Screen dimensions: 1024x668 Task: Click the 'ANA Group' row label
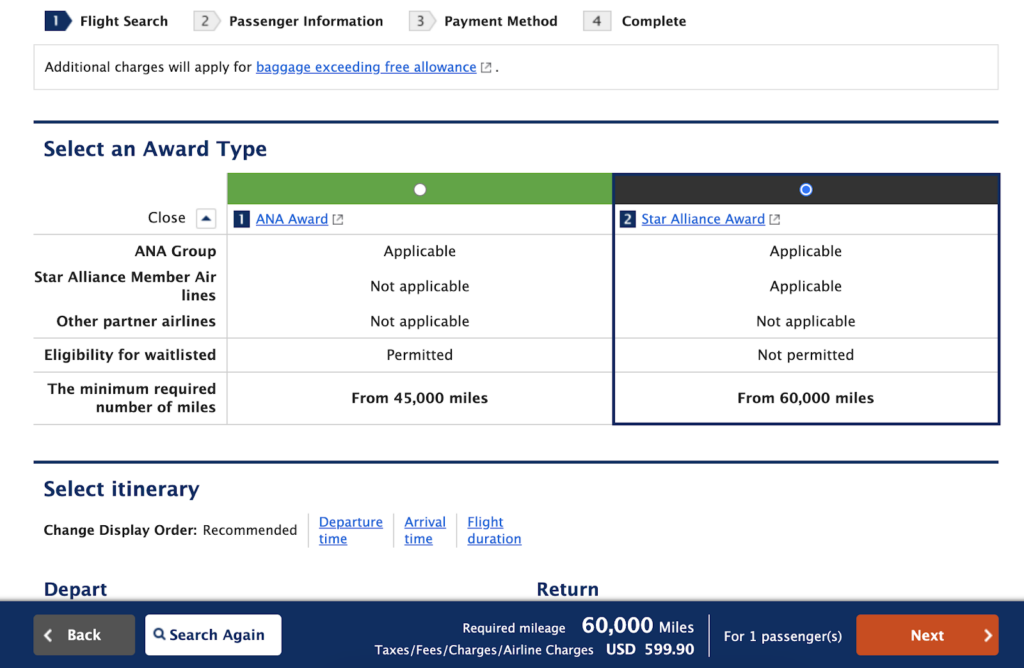(175, 251)
